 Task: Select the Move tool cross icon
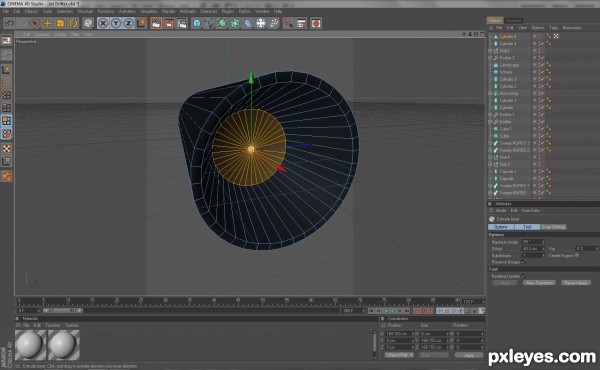coord(47,23)
